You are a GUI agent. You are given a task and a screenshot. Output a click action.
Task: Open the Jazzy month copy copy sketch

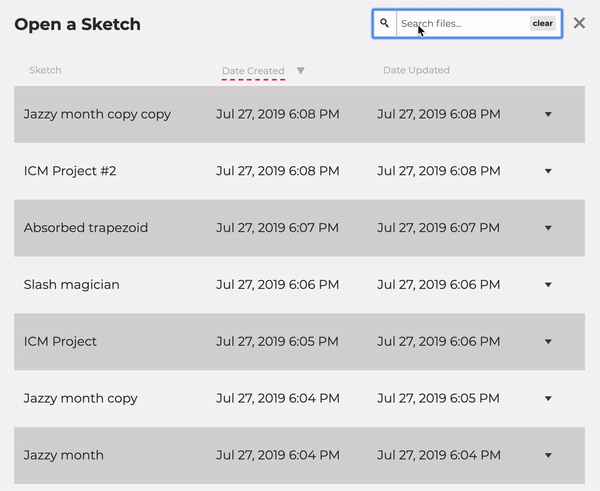click(x=97, y=114)
